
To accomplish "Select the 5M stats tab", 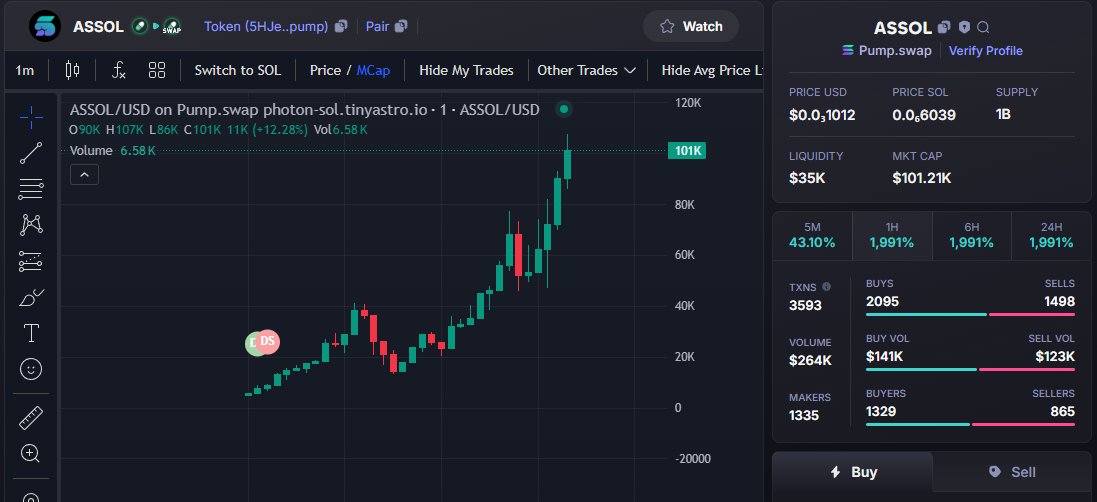I will pos(812,236).
